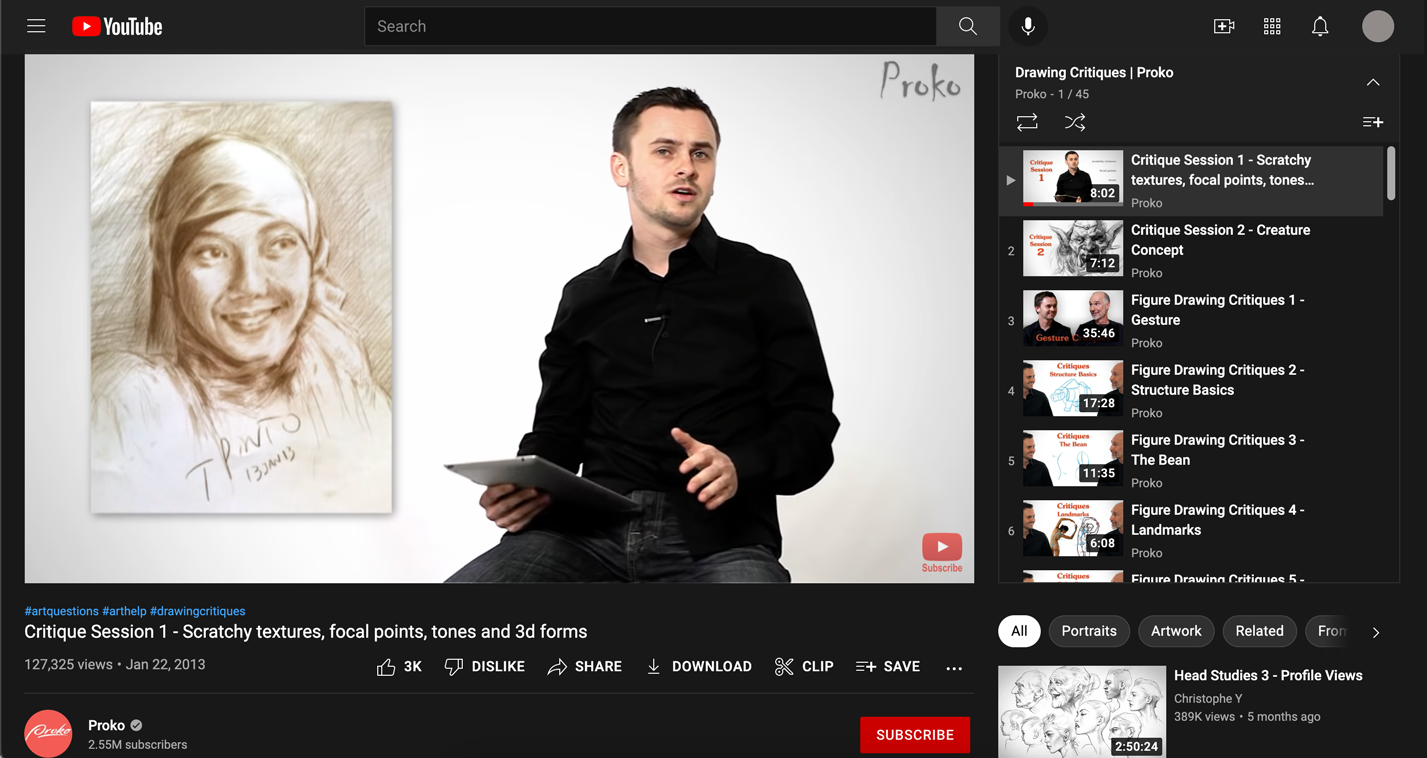Create a clip with scissors icon

[x=804, y=667]
